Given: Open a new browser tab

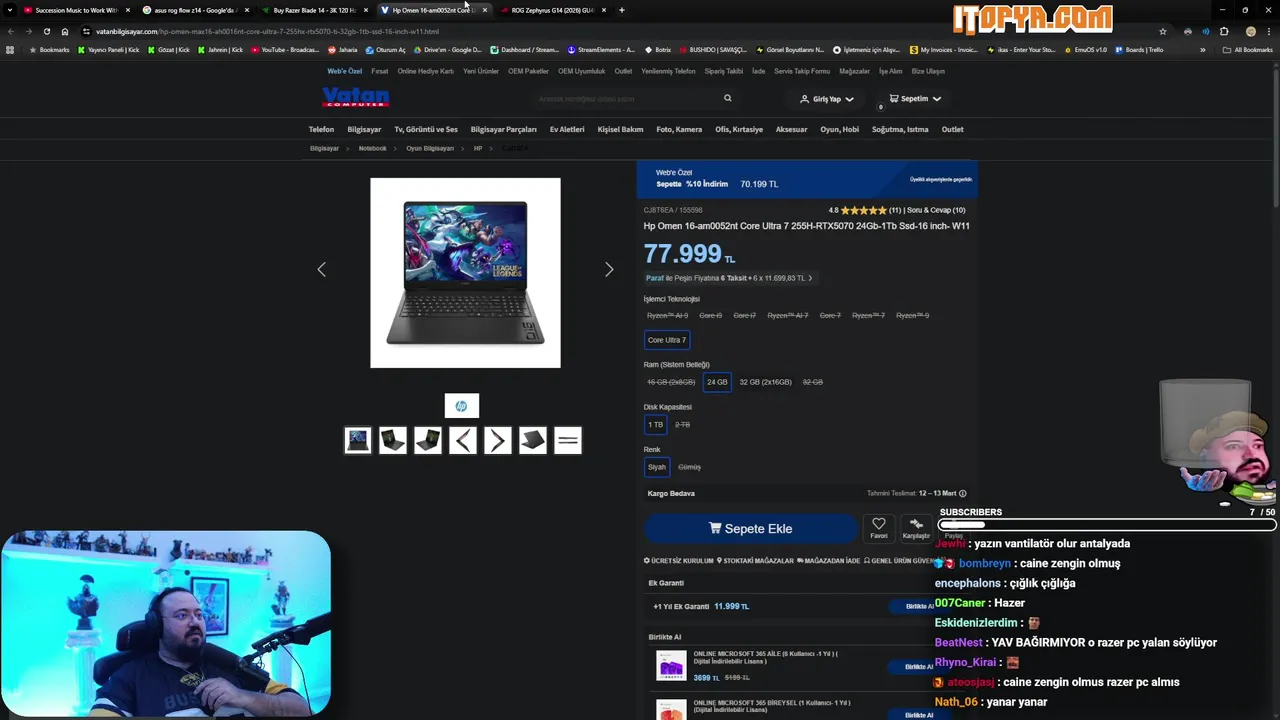Looking at the screenshot, I should pyautogui.click(x=621, y=10).
